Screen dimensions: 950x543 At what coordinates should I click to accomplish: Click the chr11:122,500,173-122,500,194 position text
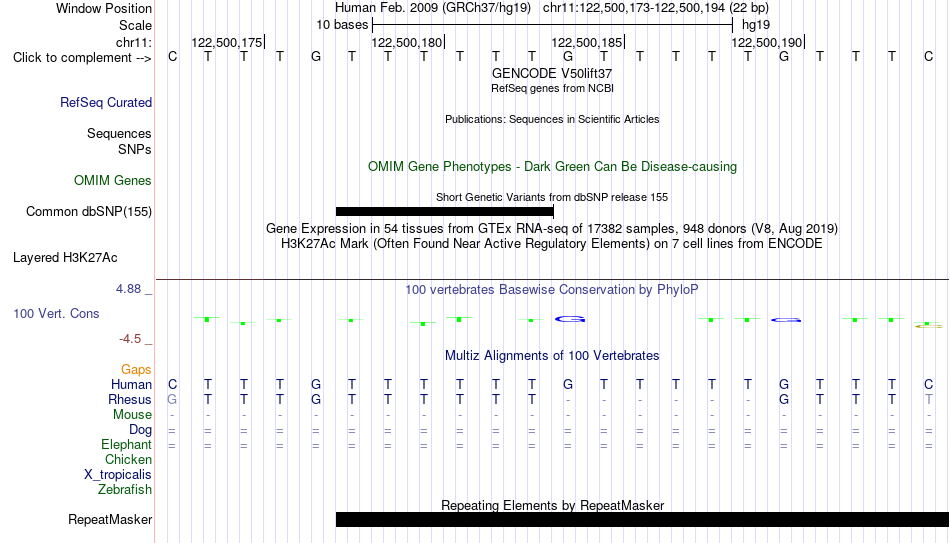(656, 8)
